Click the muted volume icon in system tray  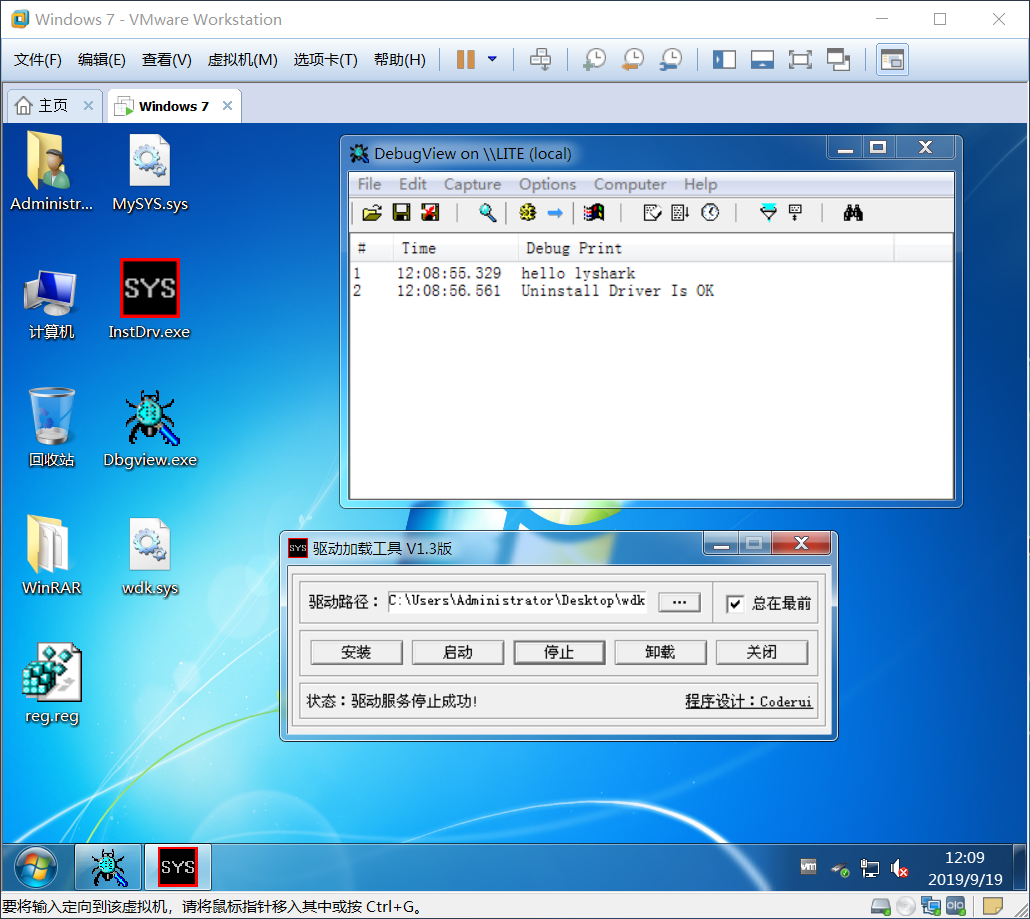899,869
